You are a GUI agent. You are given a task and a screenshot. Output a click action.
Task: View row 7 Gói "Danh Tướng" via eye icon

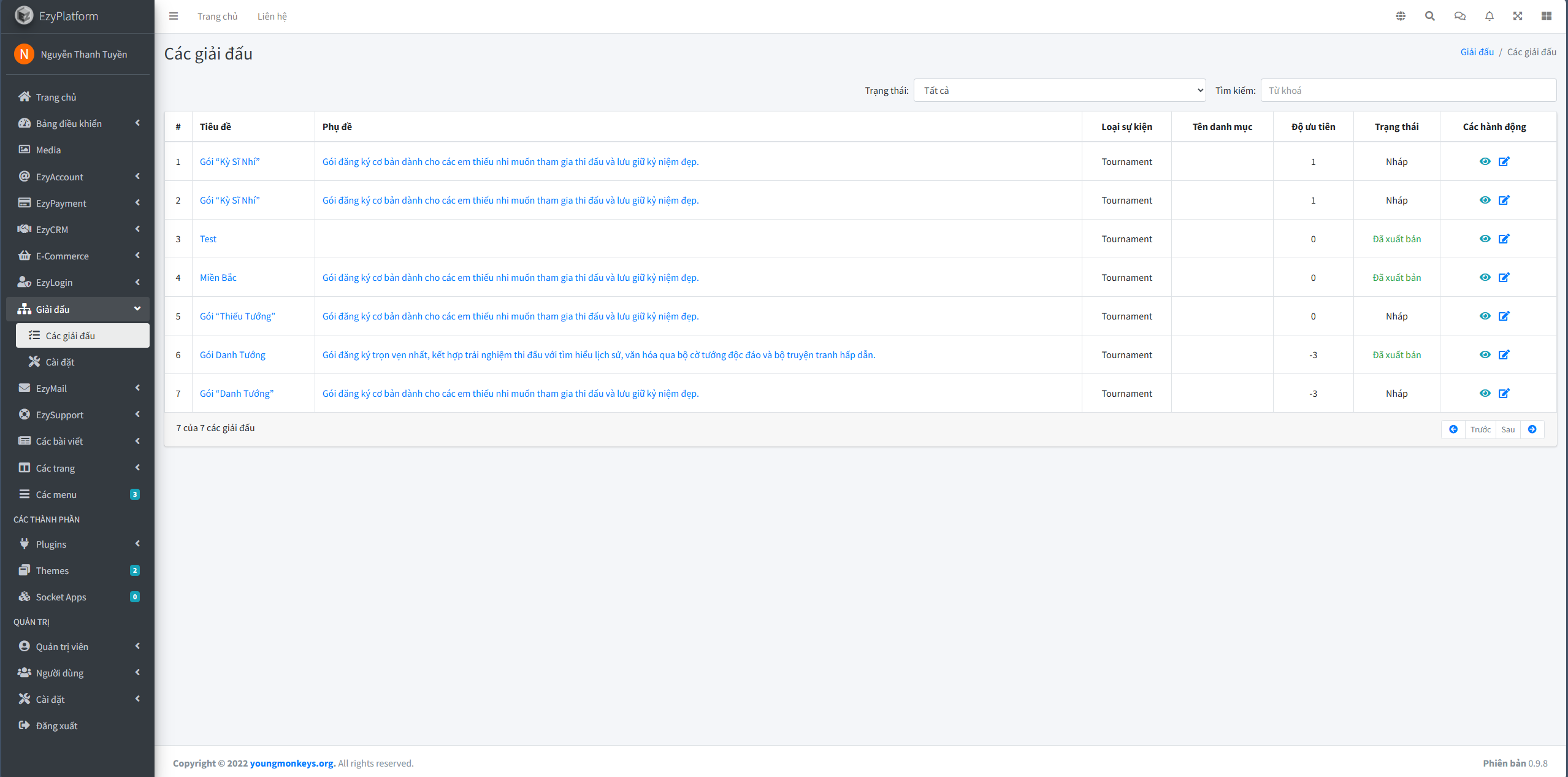(x=1485, y=393)
